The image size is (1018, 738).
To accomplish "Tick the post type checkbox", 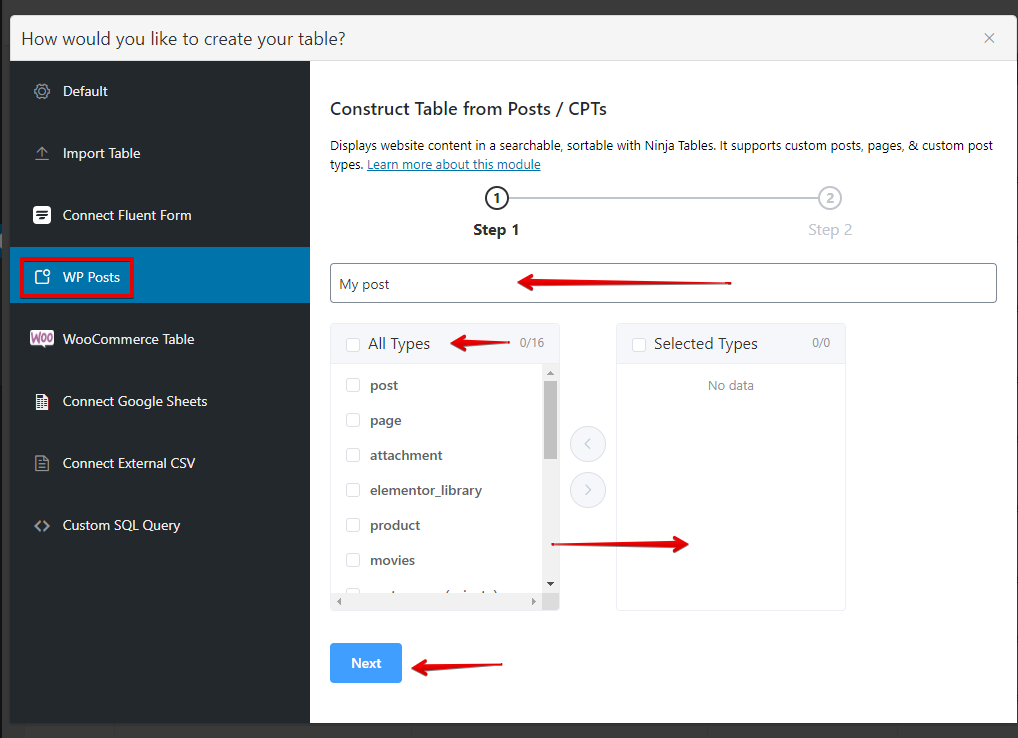I will [x=353, y=386].
